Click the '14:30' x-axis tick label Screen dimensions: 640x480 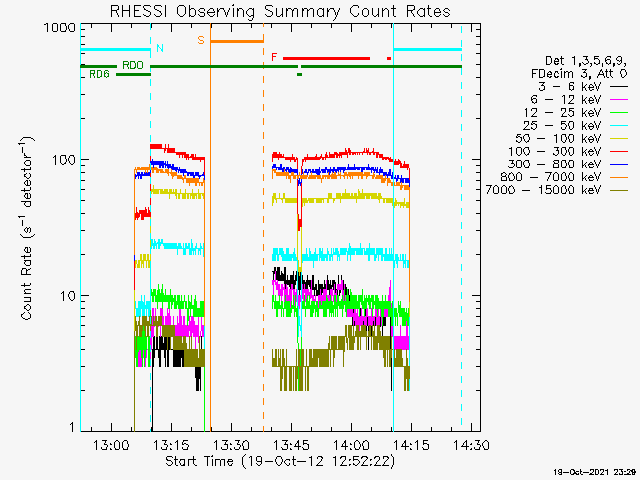click(x=471, y=444)
